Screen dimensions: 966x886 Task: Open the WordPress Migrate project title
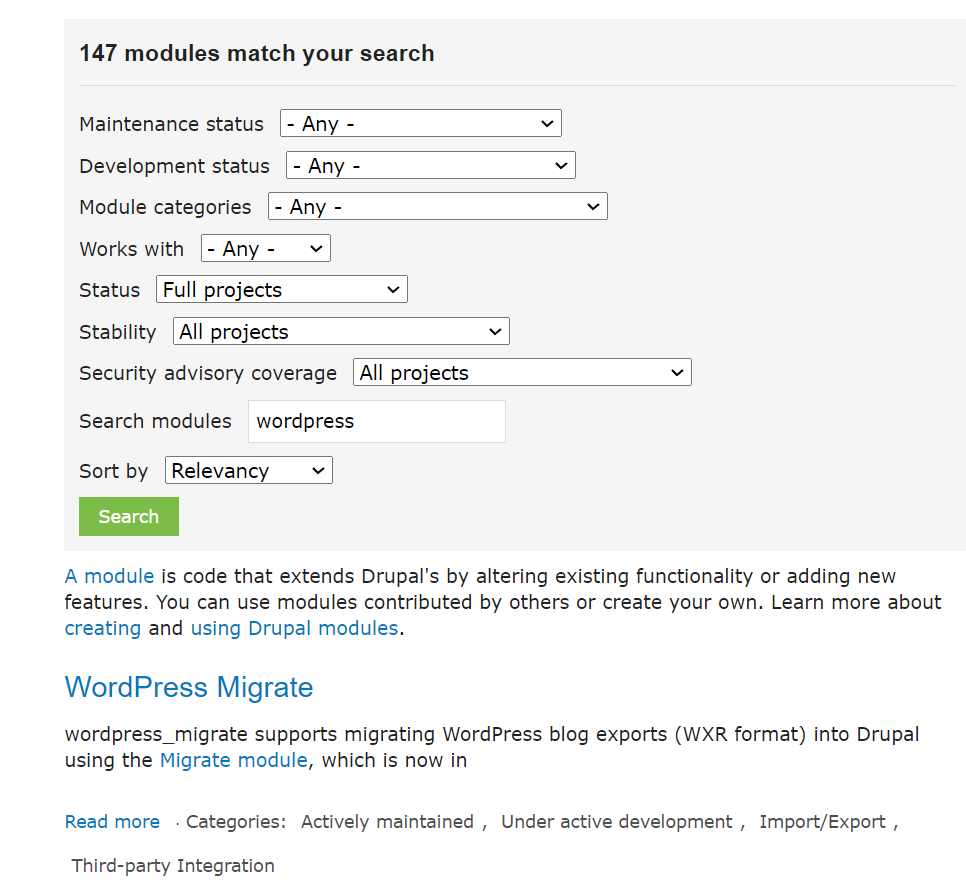coord(189,687)
